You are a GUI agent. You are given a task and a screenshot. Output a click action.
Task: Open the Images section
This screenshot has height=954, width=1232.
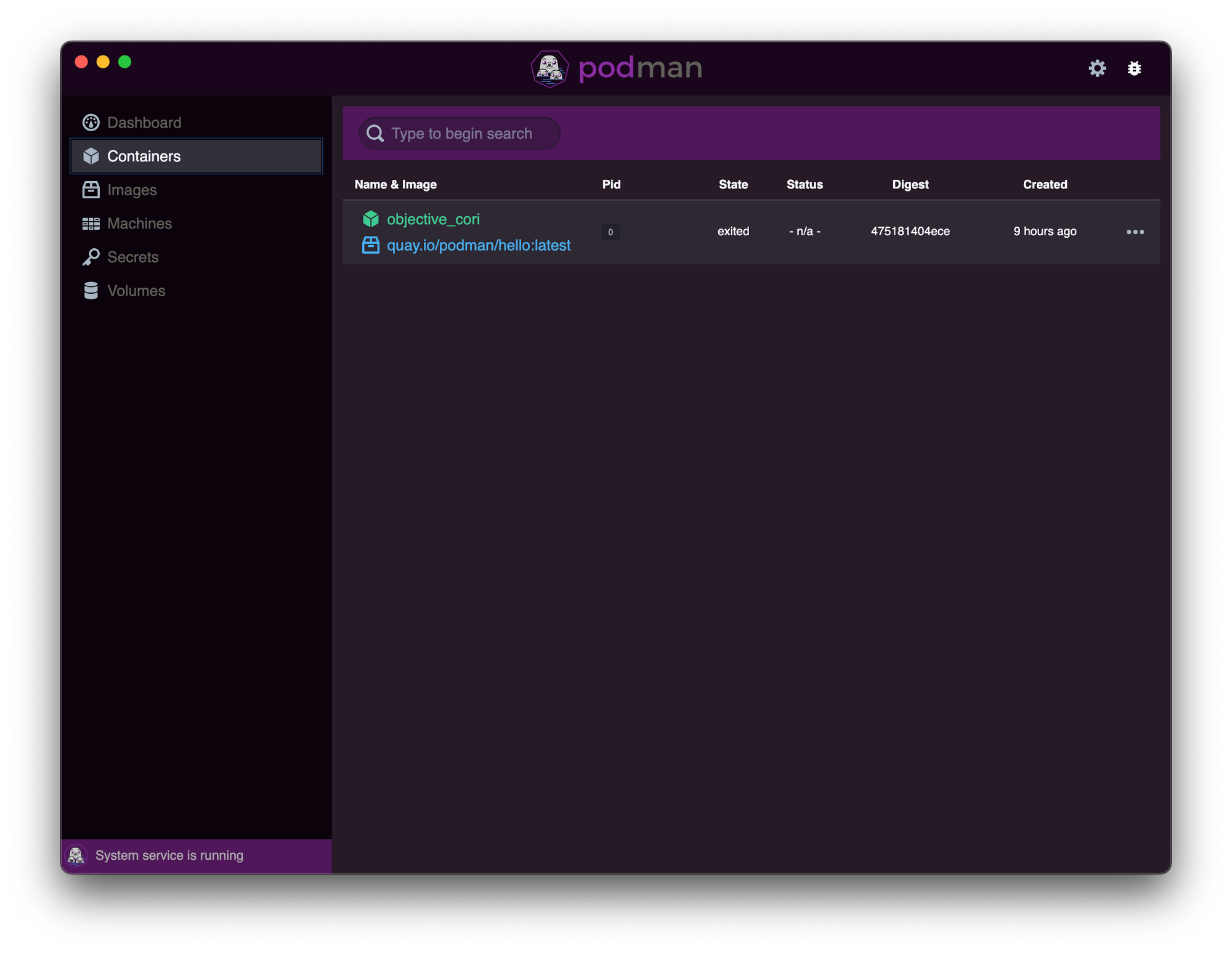(x=197, y=190)
